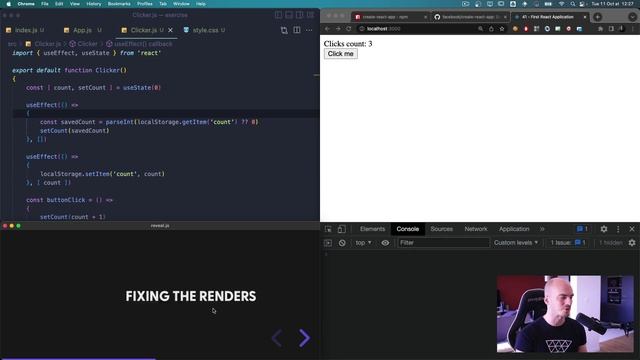Click the Clicks count: 3 text
640x360 pixels.
(x=348, y=44)
